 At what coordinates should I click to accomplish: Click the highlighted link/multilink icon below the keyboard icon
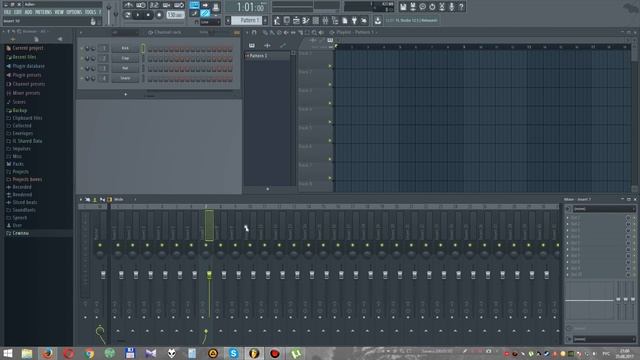[x=205, y=14]
